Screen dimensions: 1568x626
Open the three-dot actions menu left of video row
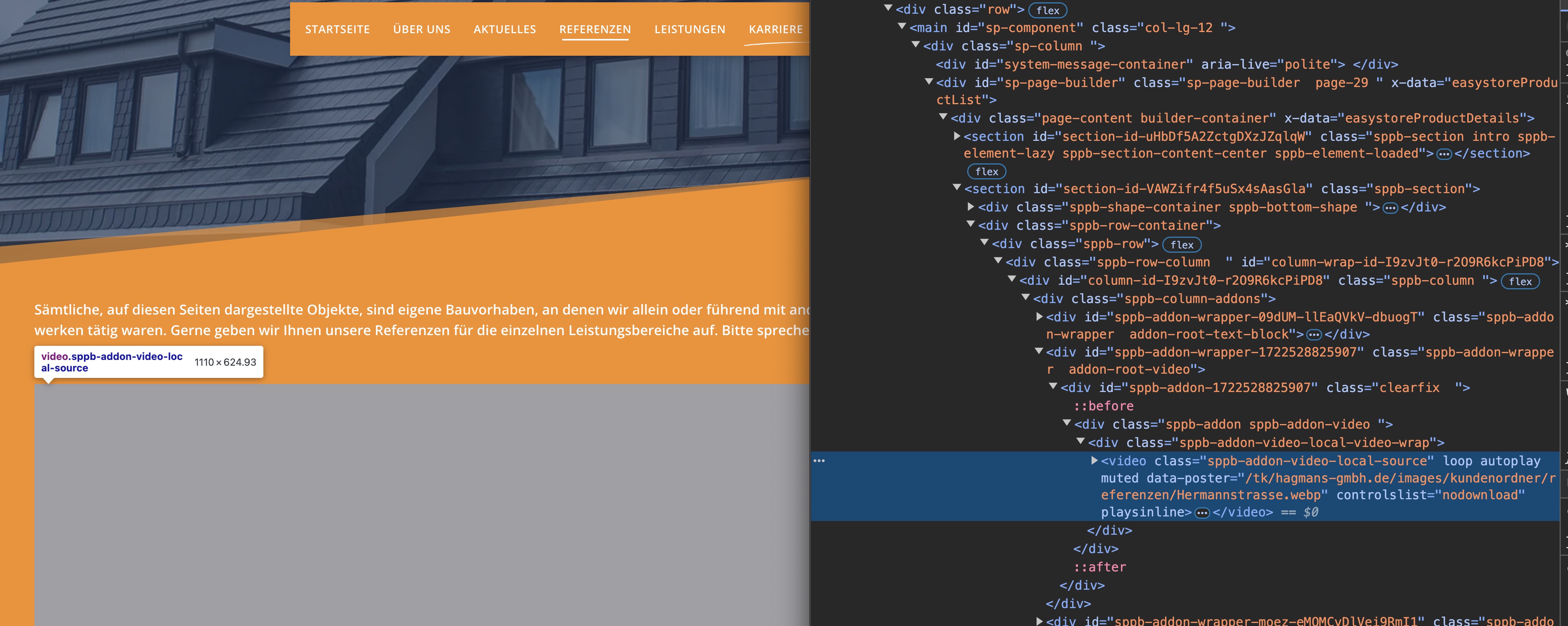tap(819, 461)
